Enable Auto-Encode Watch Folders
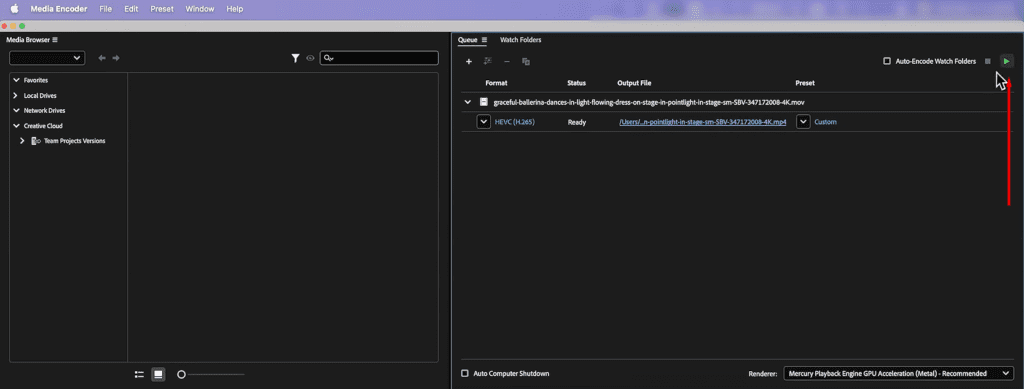1024x389 pixels. pos(887,61)
